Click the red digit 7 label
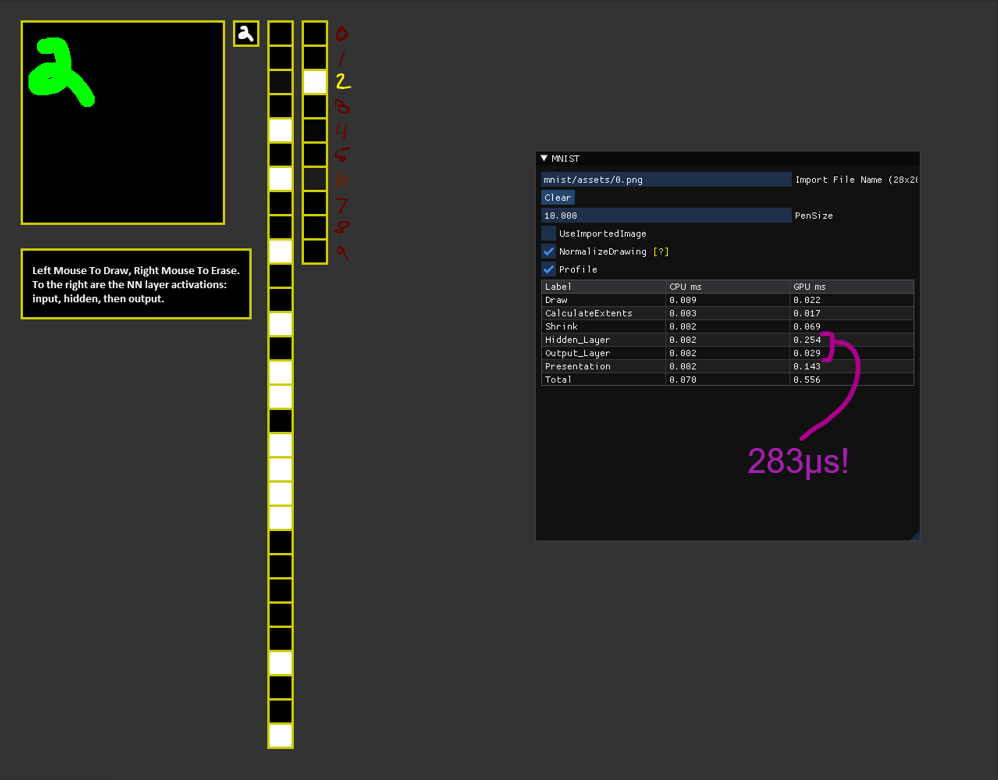 [x=340, y=204]
